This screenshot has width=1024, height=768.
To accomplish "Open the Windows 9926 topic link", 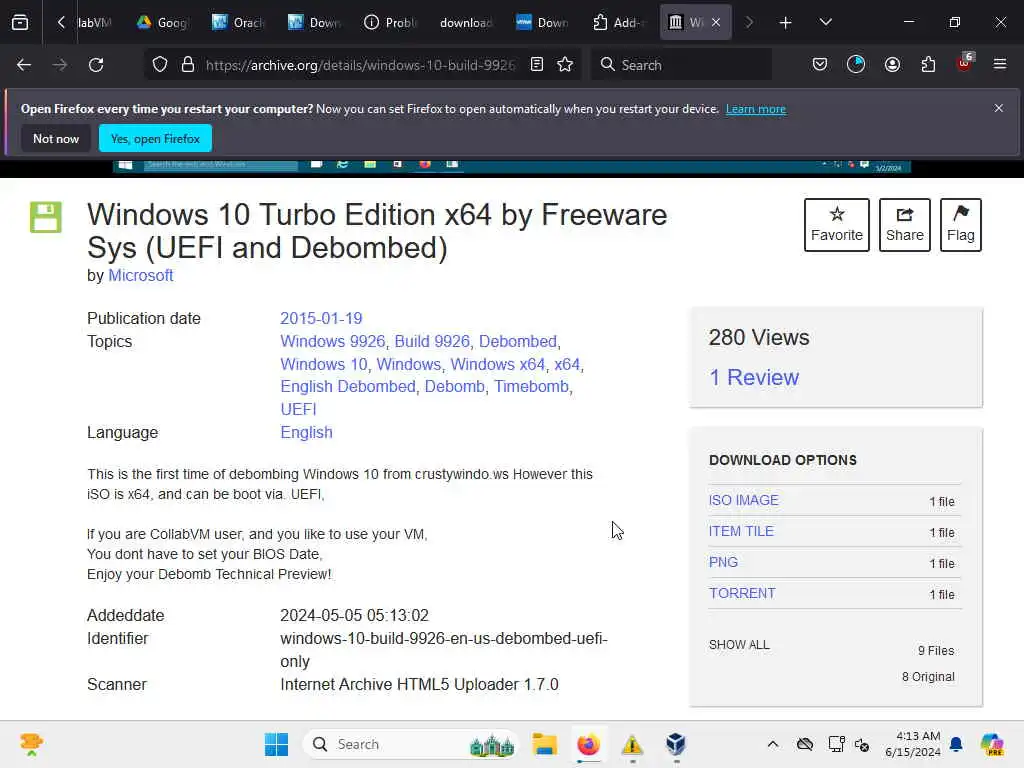I will click(x=332, y=342).
